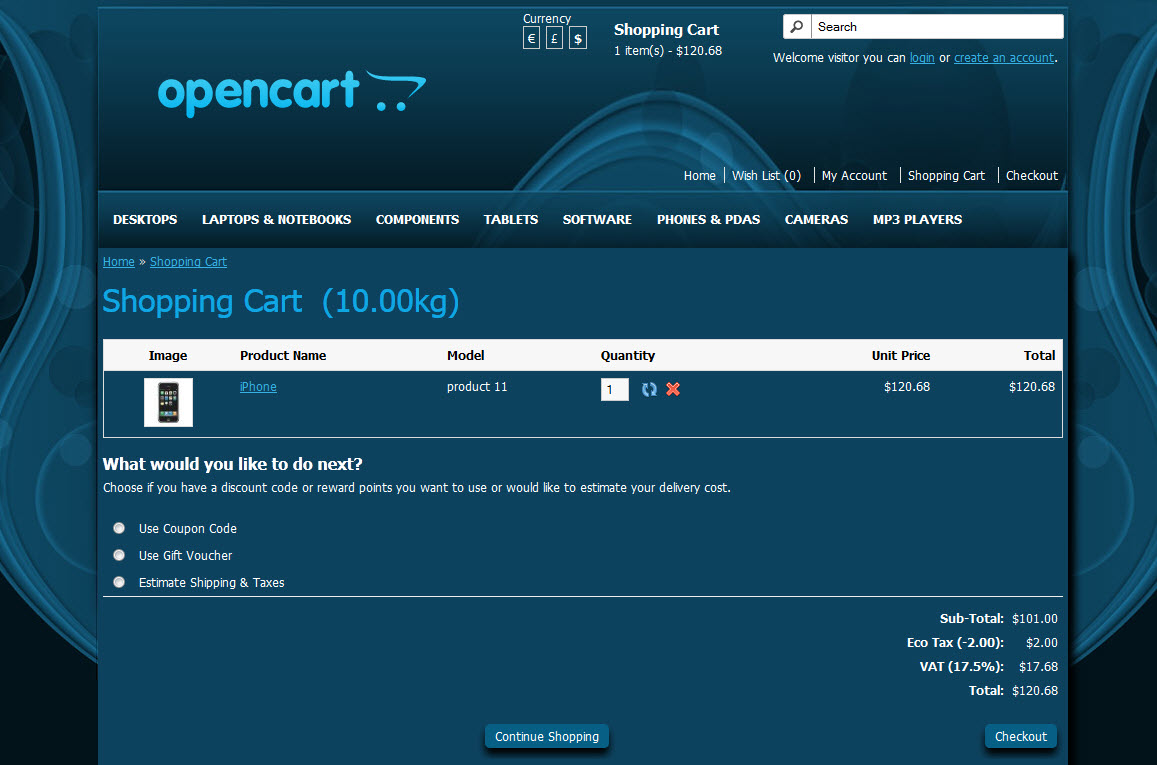Click the 'What would you like to do next?' heading
This screenshot has width=1157, height=765.
click(232, 464)
